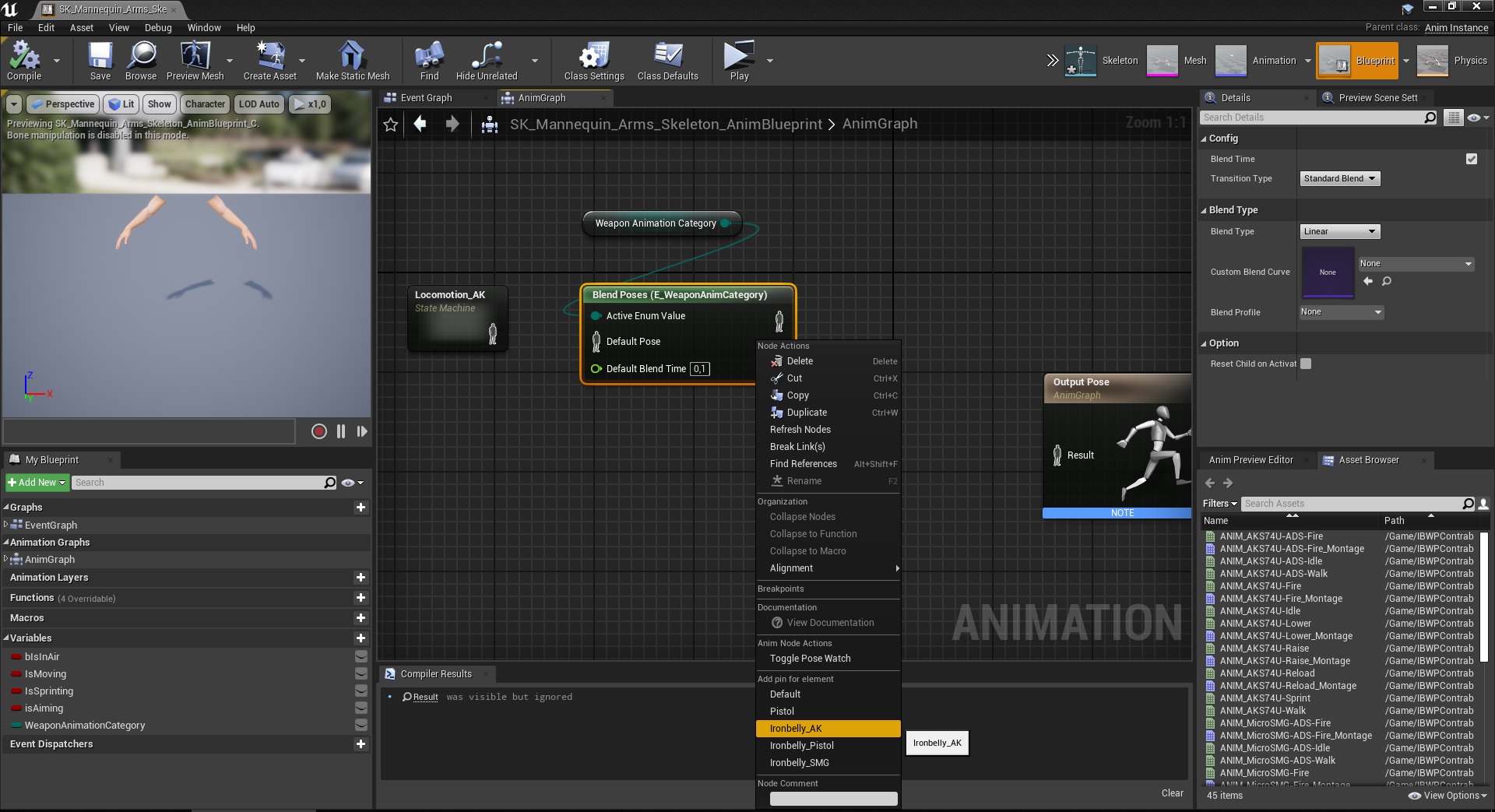1495x812 pixels.
Task: Switch to the Event Graph tab
Action: (426, 98)
